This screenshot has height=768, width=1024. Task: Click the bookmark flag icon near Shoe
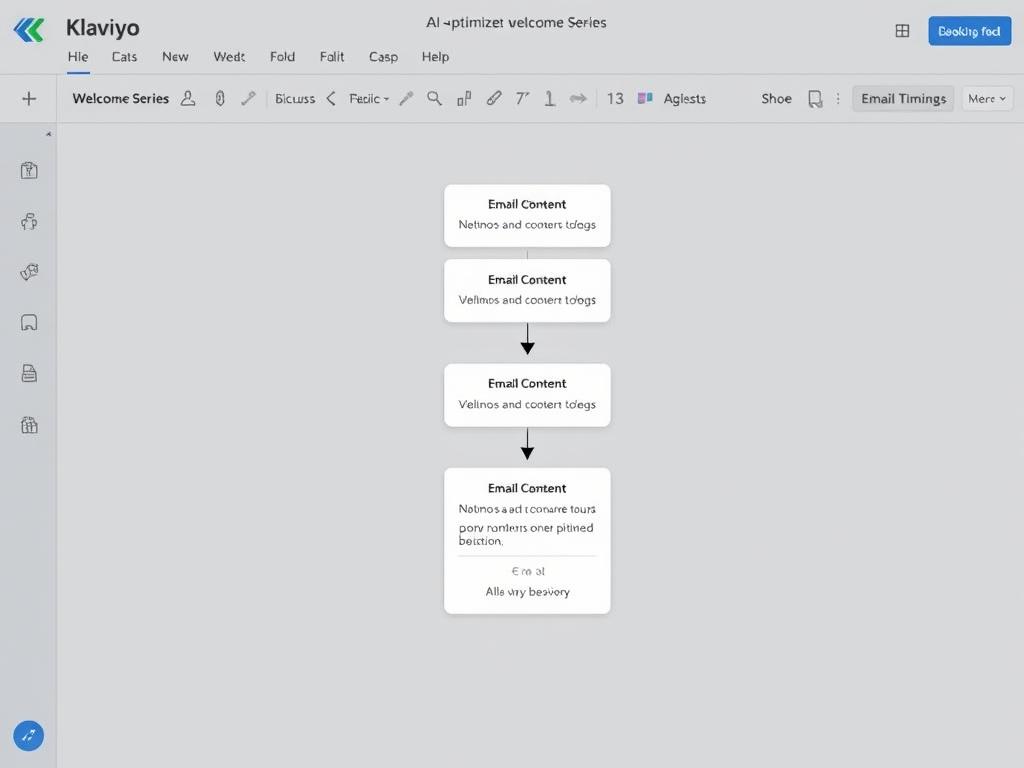point(814,98)
